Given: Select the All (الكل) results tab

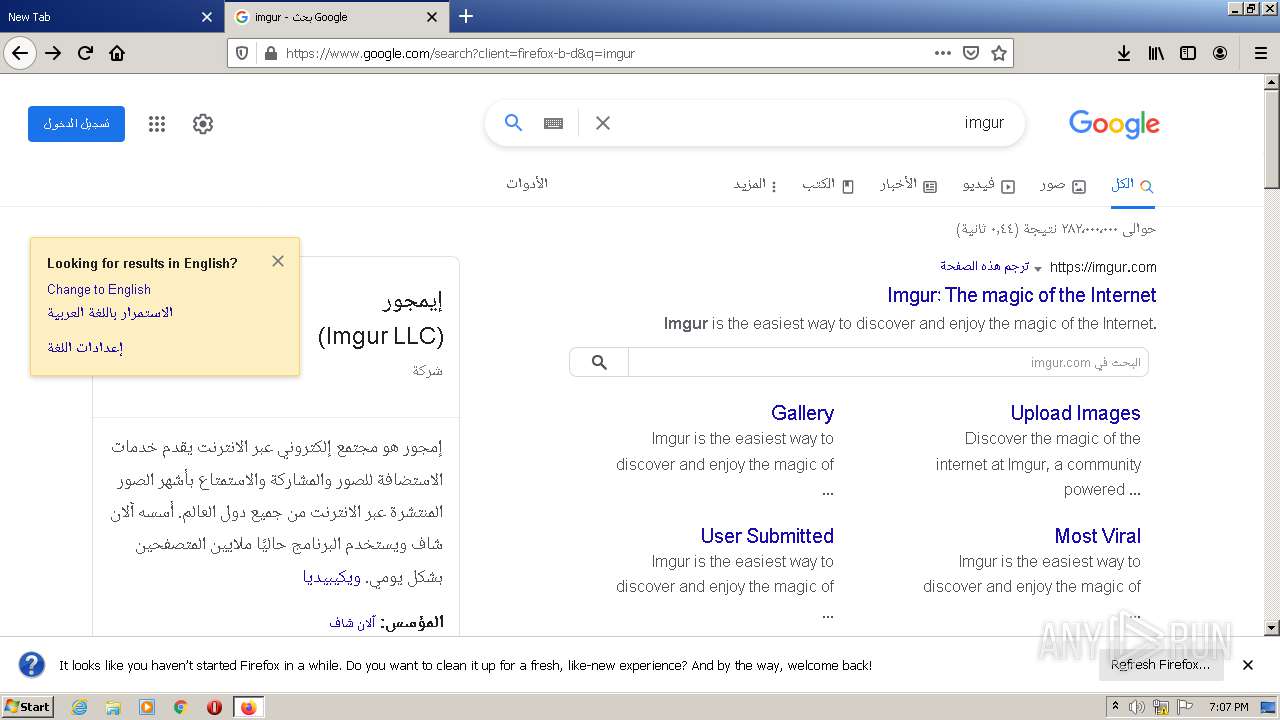Looking at the screenshot, I should click(x=1132, y=185).
